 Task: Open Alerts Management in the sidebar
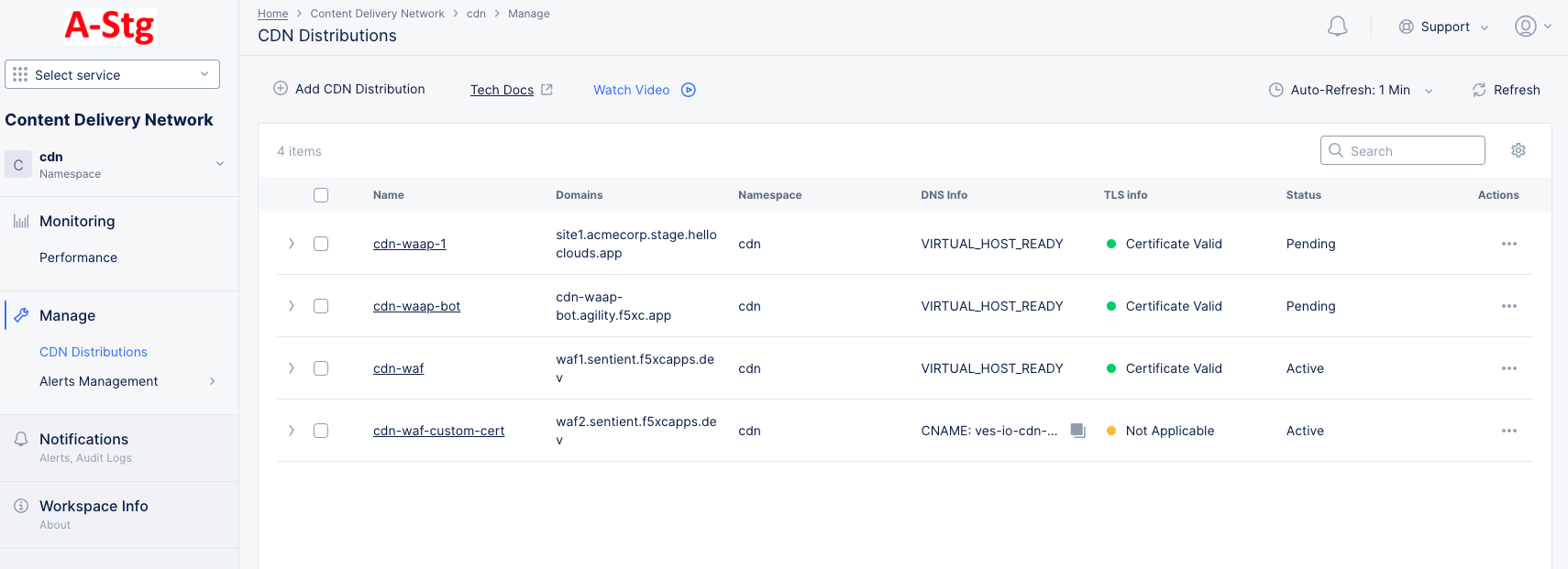click(x=99, y=381)
